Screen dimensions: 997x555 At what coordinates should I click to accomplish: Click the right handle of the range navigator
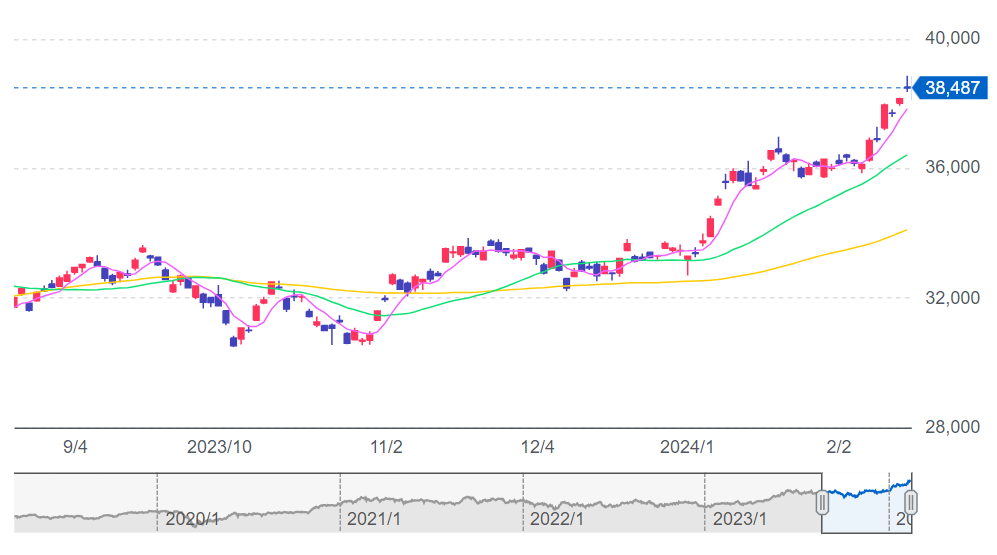tap(911, 502)
